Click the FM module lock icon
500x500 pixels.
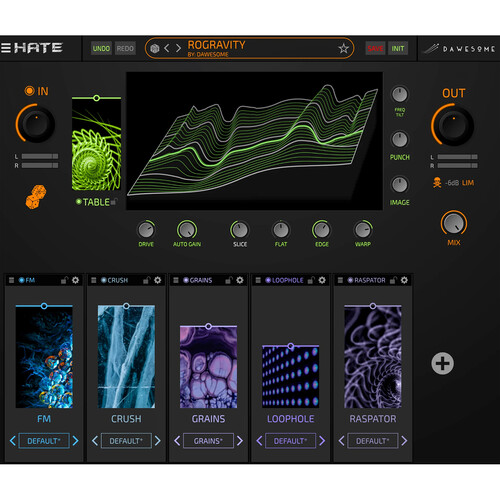pos(64,280)
